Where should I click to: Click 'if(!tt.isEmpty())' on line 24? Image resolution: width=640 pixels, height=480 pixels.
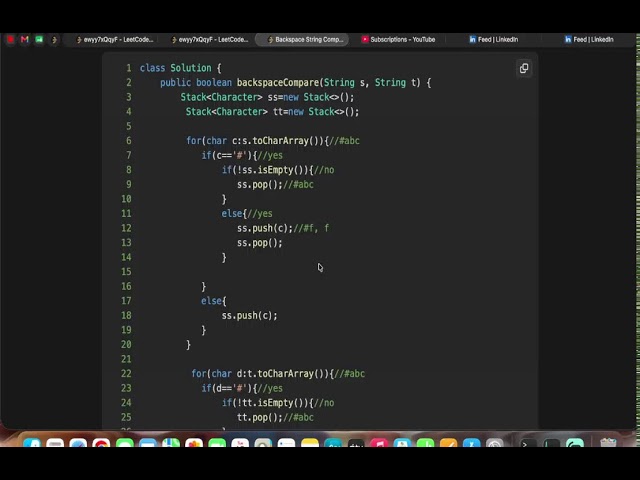[x=265, y=403]
